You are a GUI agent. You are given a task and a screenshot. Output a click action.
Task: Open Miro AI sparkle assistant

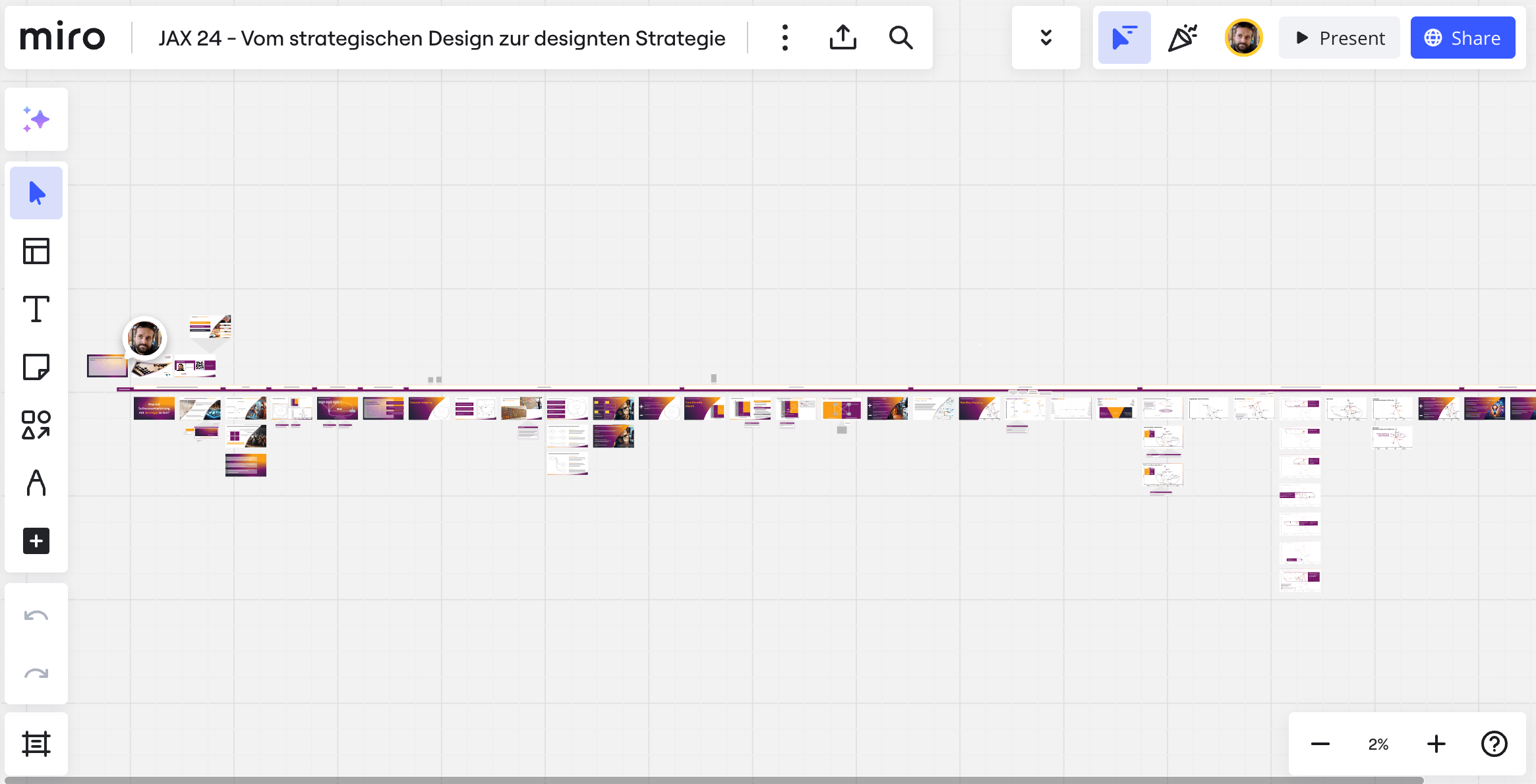click(x=36, y=119)
